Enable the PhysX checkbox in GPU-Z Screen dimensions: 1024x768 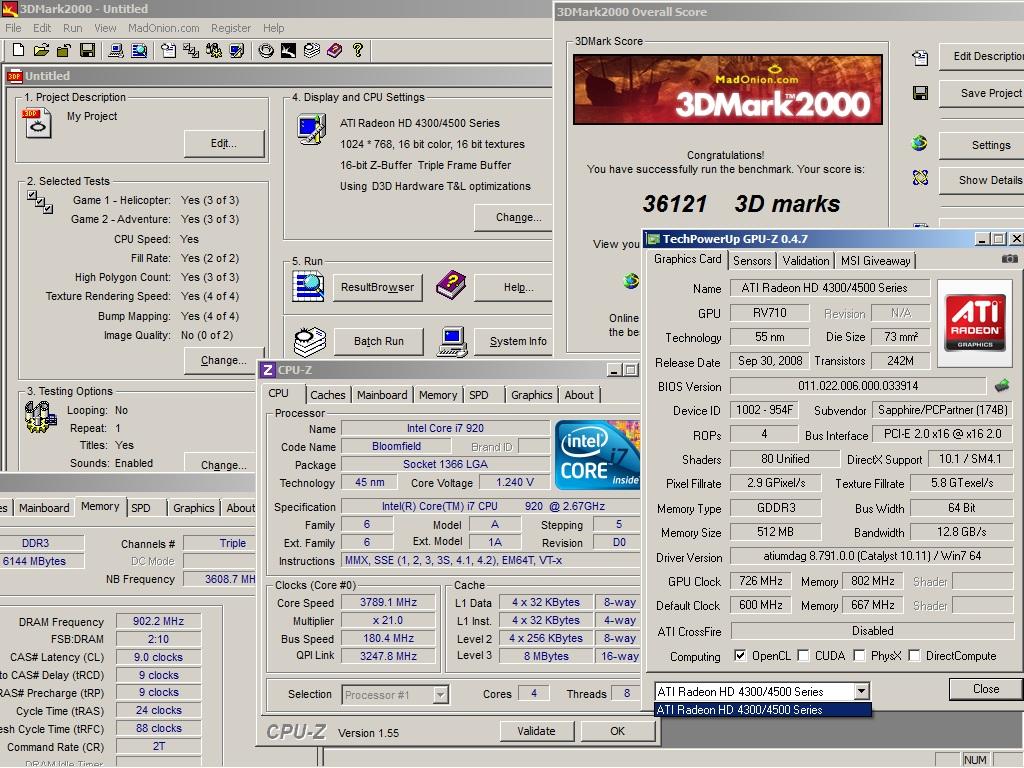tap(859, 655)
